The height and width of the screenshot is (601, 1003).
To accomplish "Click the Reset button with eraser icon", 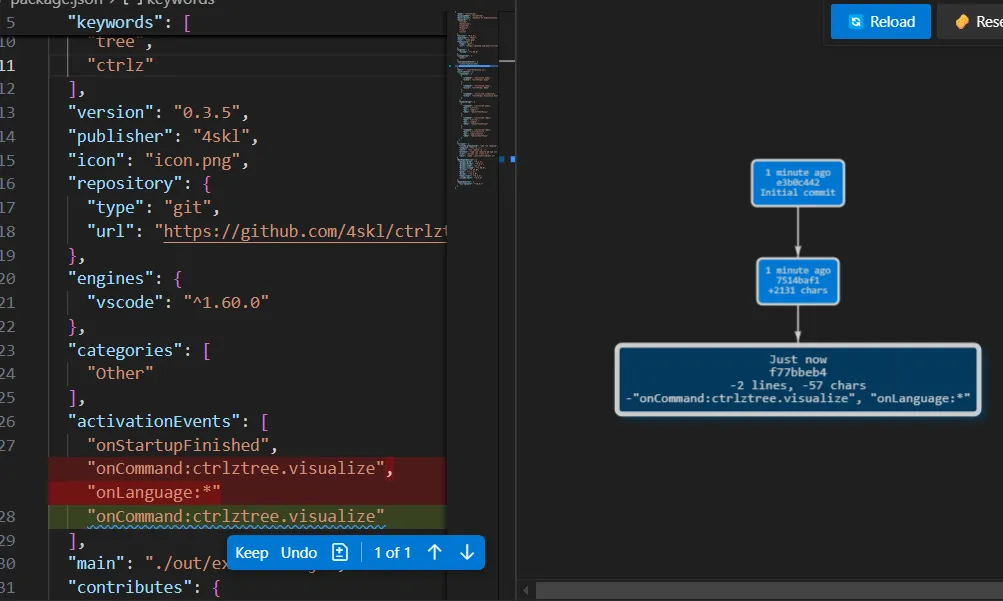I will click(971, 22).
